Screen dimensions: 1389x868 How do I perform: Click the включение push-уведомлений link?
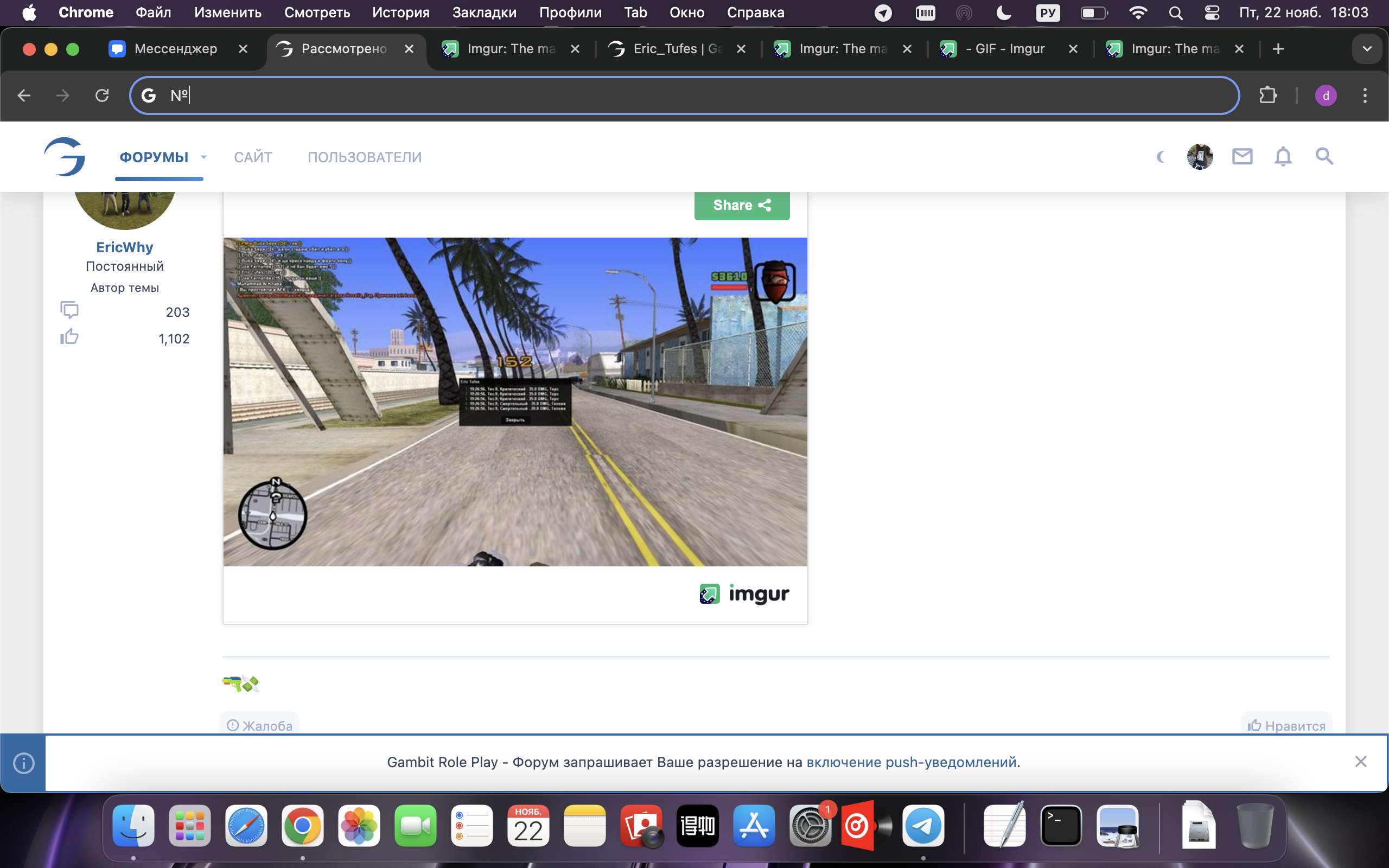pyautogui.click(x=911, y=762)
